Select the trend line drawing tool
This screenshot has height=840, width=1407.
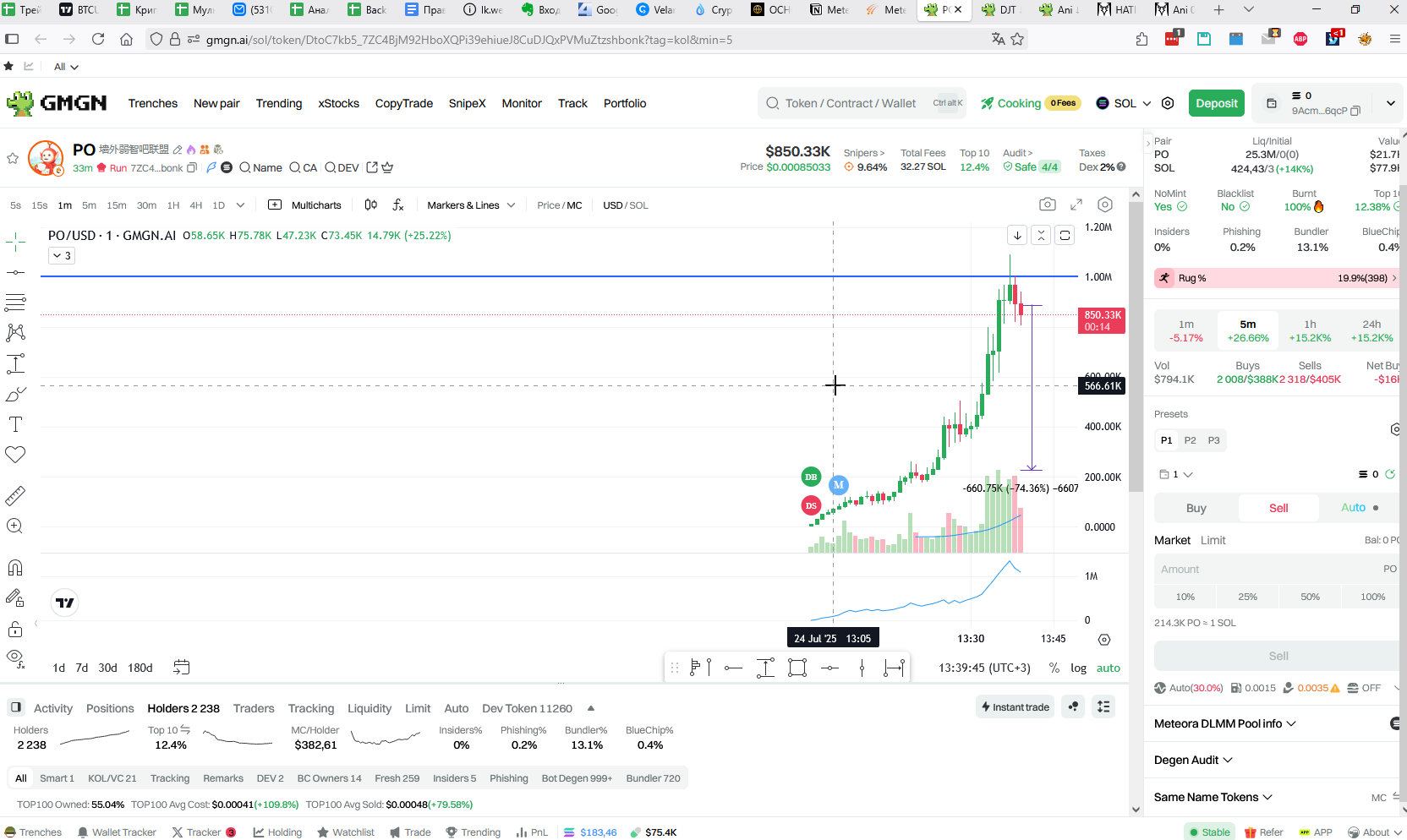pyautogui.click(x=15, y=273)
